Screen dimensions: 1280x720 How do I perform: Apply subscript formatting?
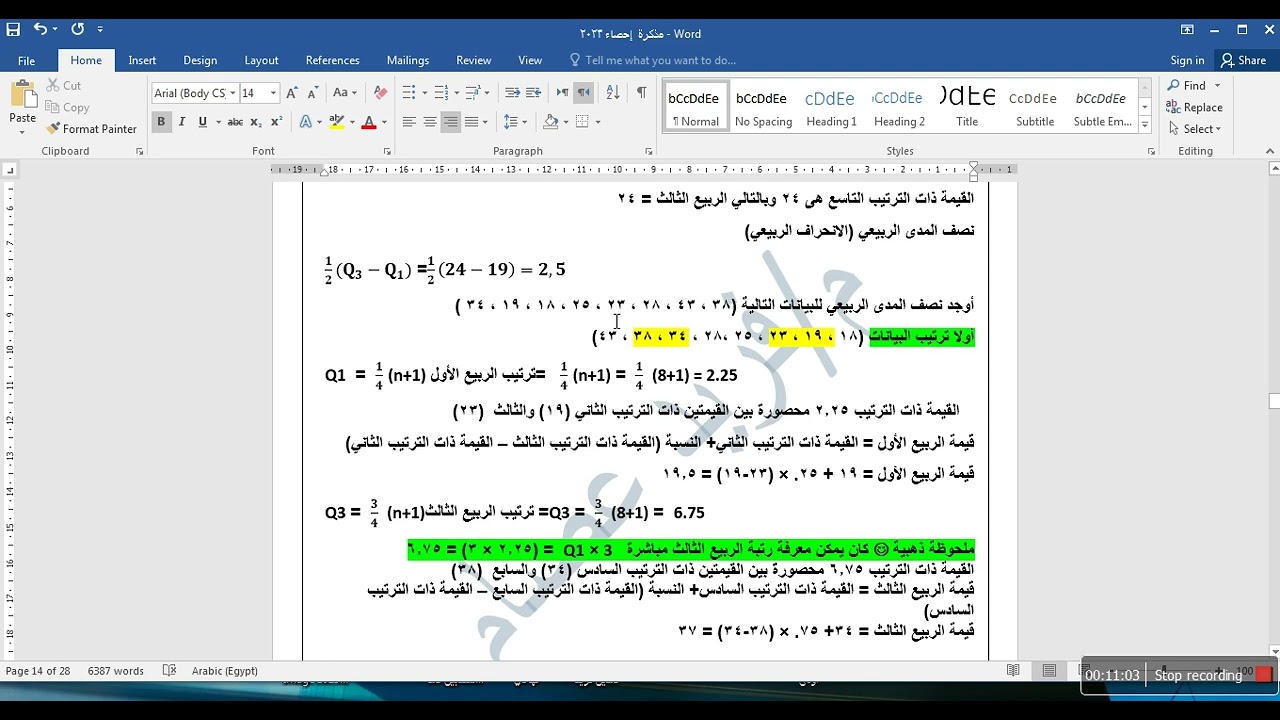coord(256,122)
